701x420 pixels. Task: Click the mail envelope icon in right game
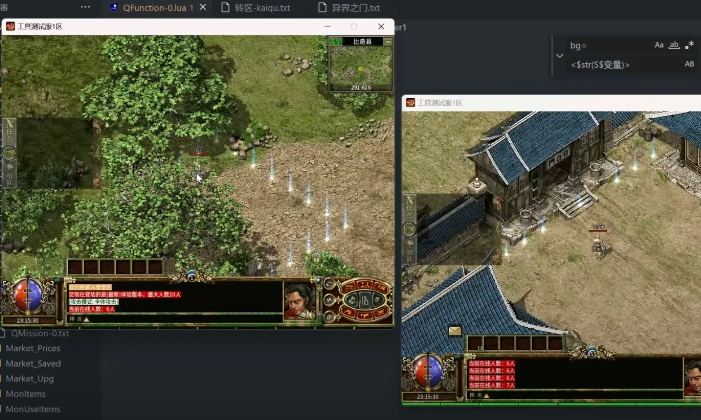tap(455, 331)
